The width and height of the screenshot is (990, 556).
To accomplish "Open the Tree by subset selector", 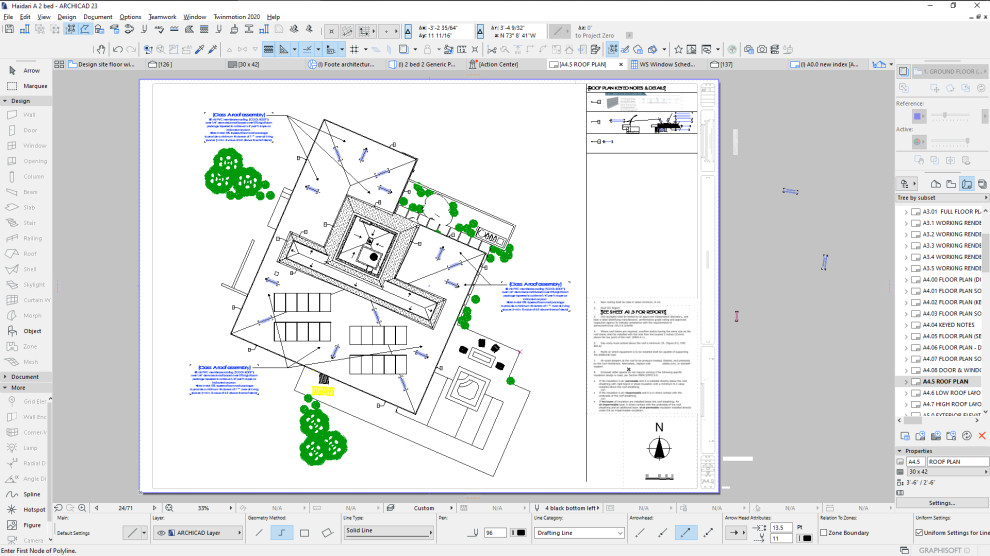I will pos(941,198).
